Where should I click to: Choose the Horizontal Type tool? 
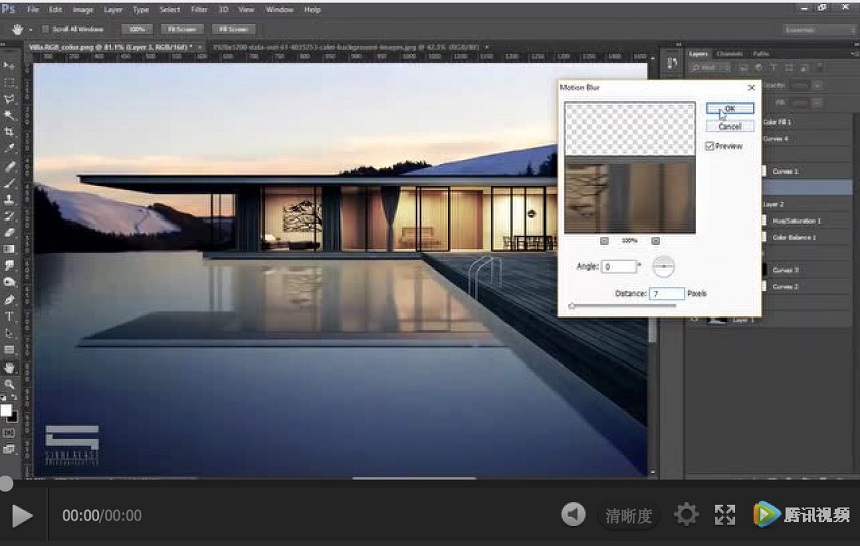pos(10,316)
